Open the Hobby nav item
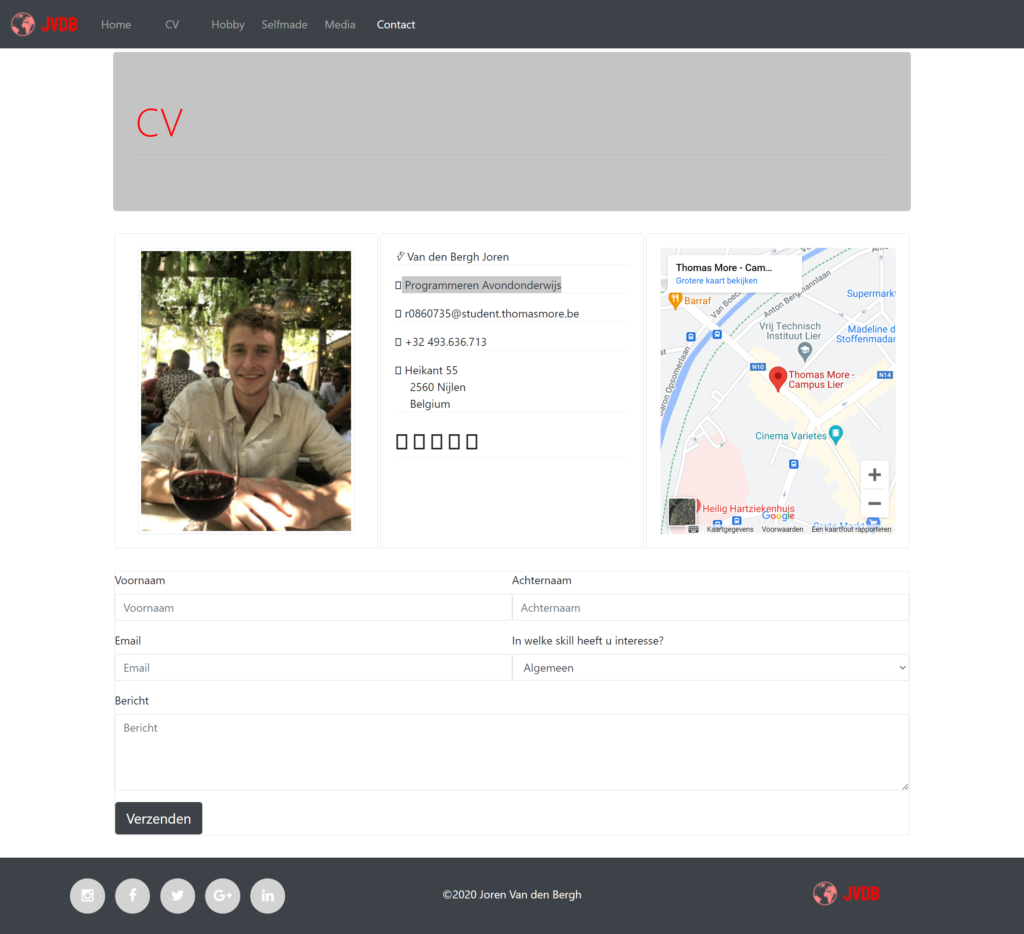The image size is (1024, 934). 228,24
